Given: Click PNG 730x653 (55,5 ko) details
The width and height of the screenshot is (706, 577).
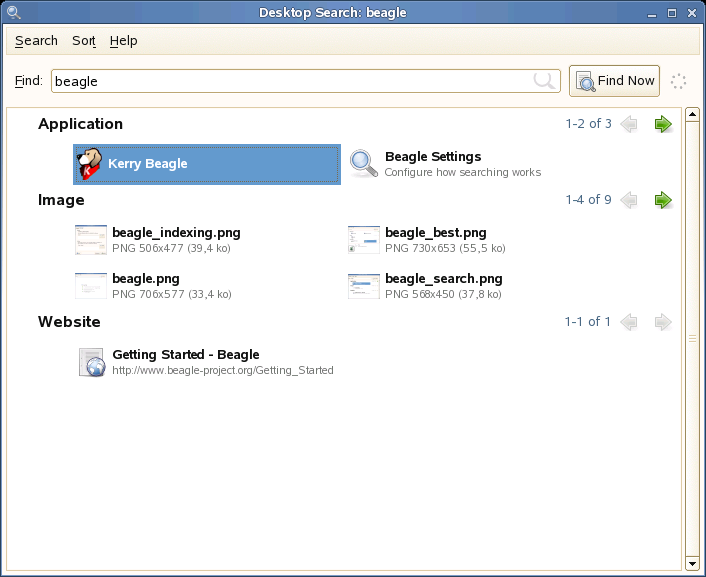Looking at the screenshot, I should [x=445, y=248].
